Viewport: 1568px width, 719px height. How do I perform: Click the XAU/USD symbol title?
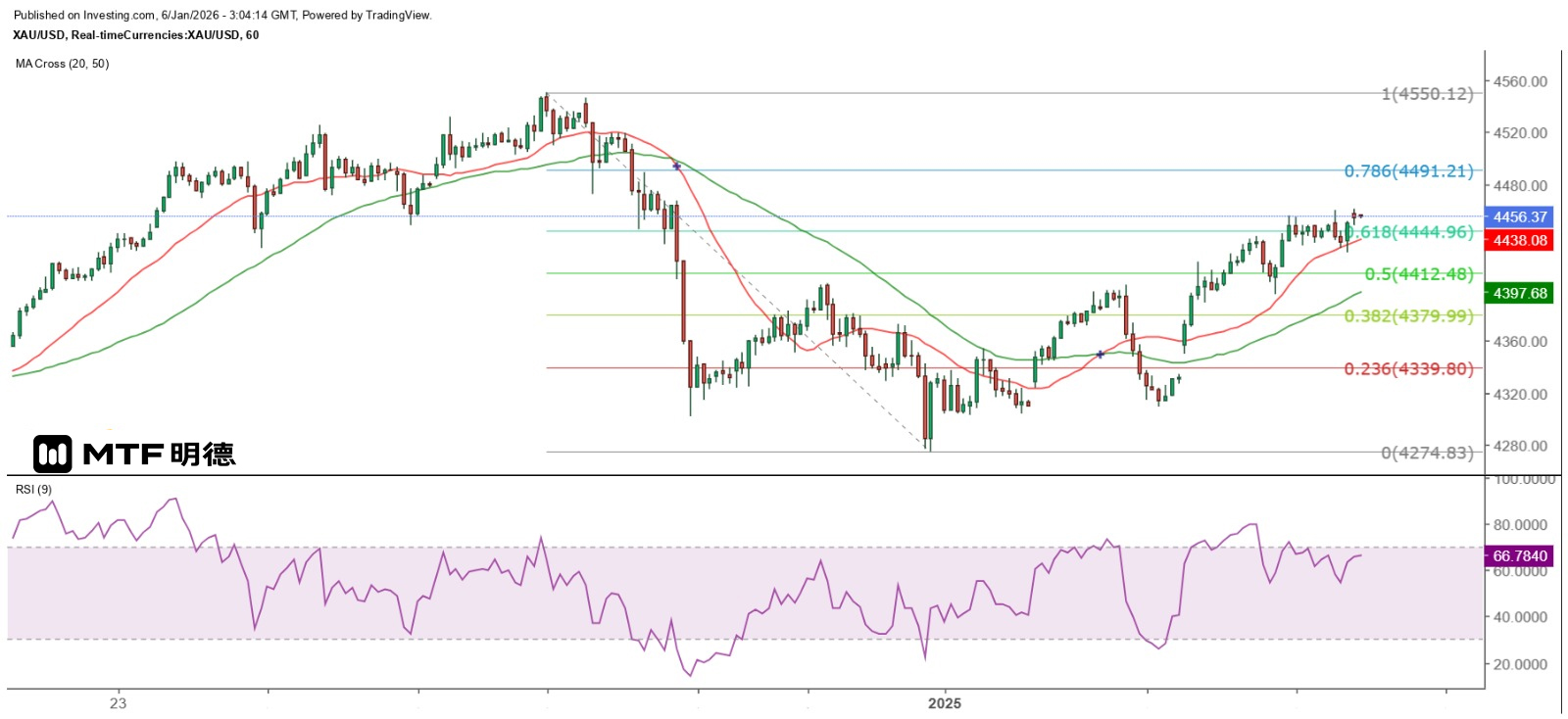(136, 35)
